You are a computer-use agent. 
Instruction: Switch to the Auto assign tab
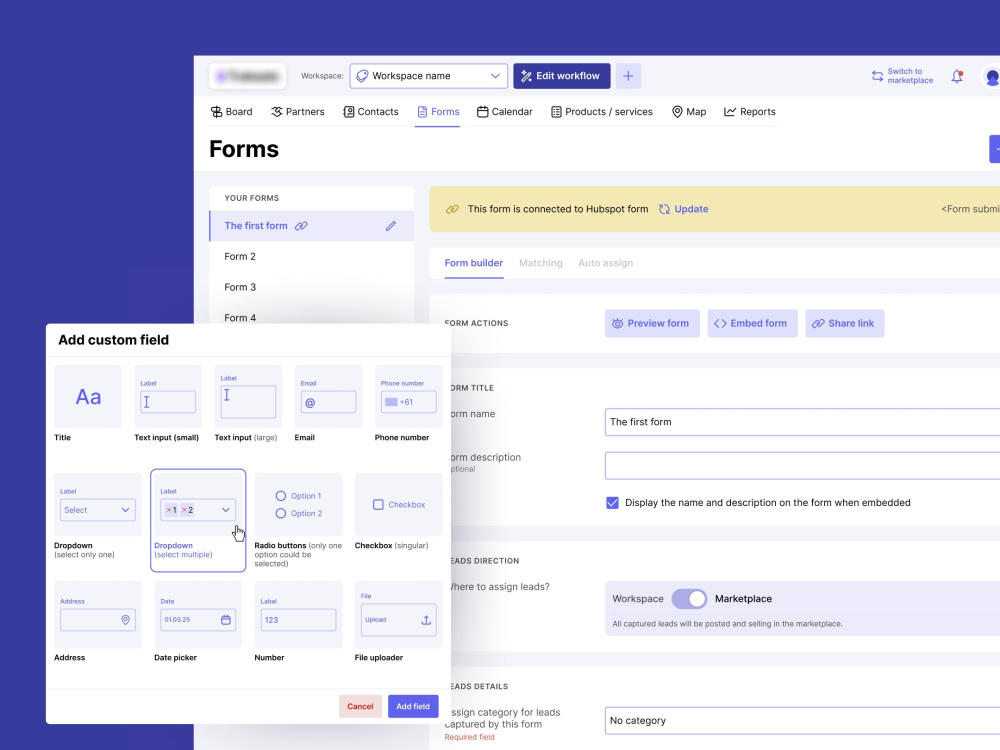[605, 263]
